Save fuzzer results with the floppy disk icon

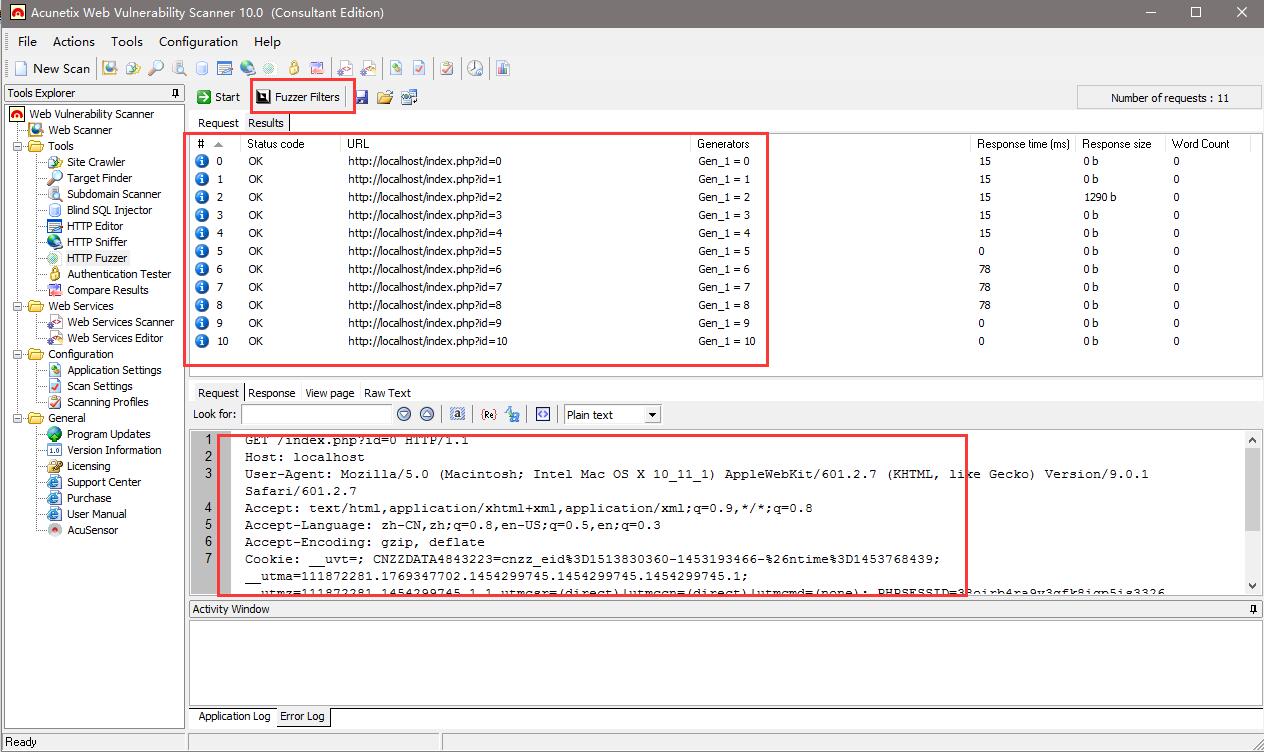361,97
